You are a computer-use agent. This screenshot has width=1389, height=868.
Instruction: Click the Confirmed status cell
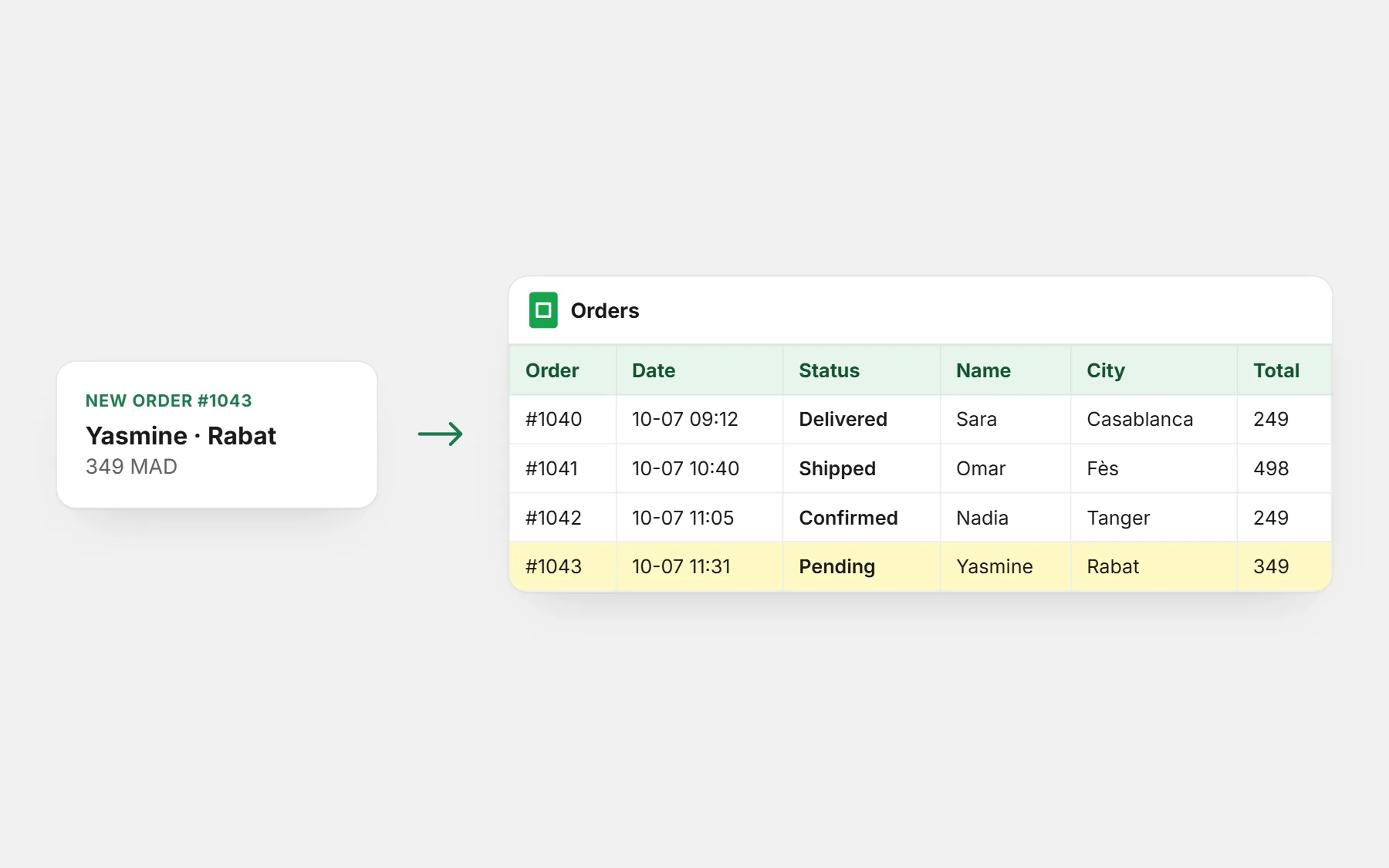pyautogui.click(x=862, y=518)
